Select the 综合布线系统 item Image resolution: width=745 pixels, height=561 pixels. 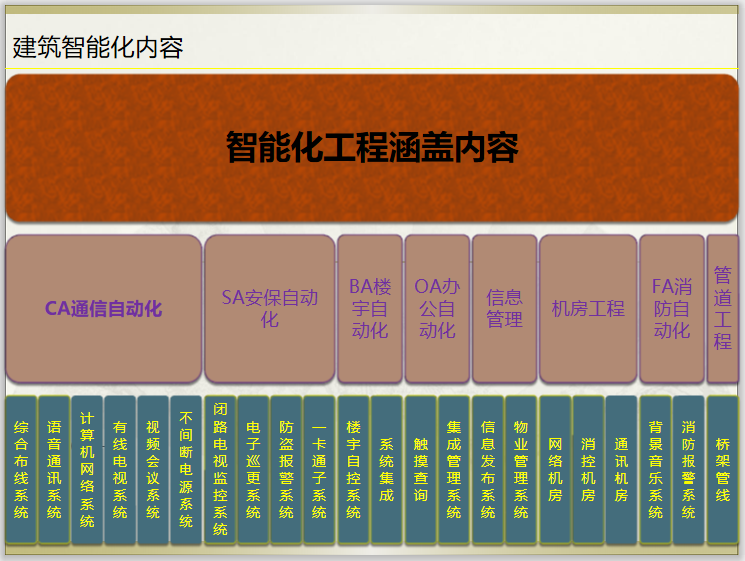(21, 469)
